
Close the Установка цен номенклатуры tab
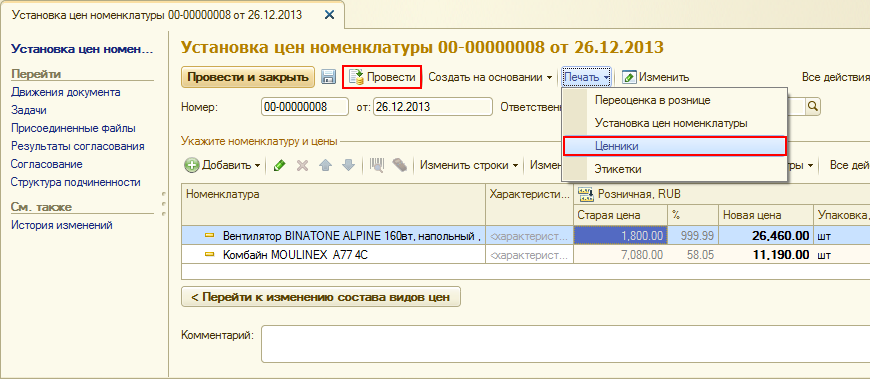329,15
